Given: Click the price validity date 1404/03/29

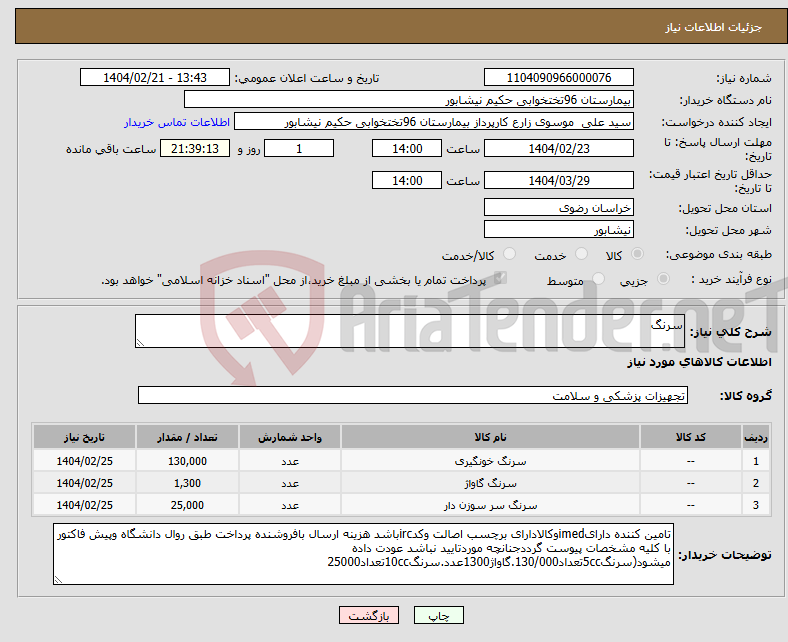Looking at the screenshot, I should point(558,180).
